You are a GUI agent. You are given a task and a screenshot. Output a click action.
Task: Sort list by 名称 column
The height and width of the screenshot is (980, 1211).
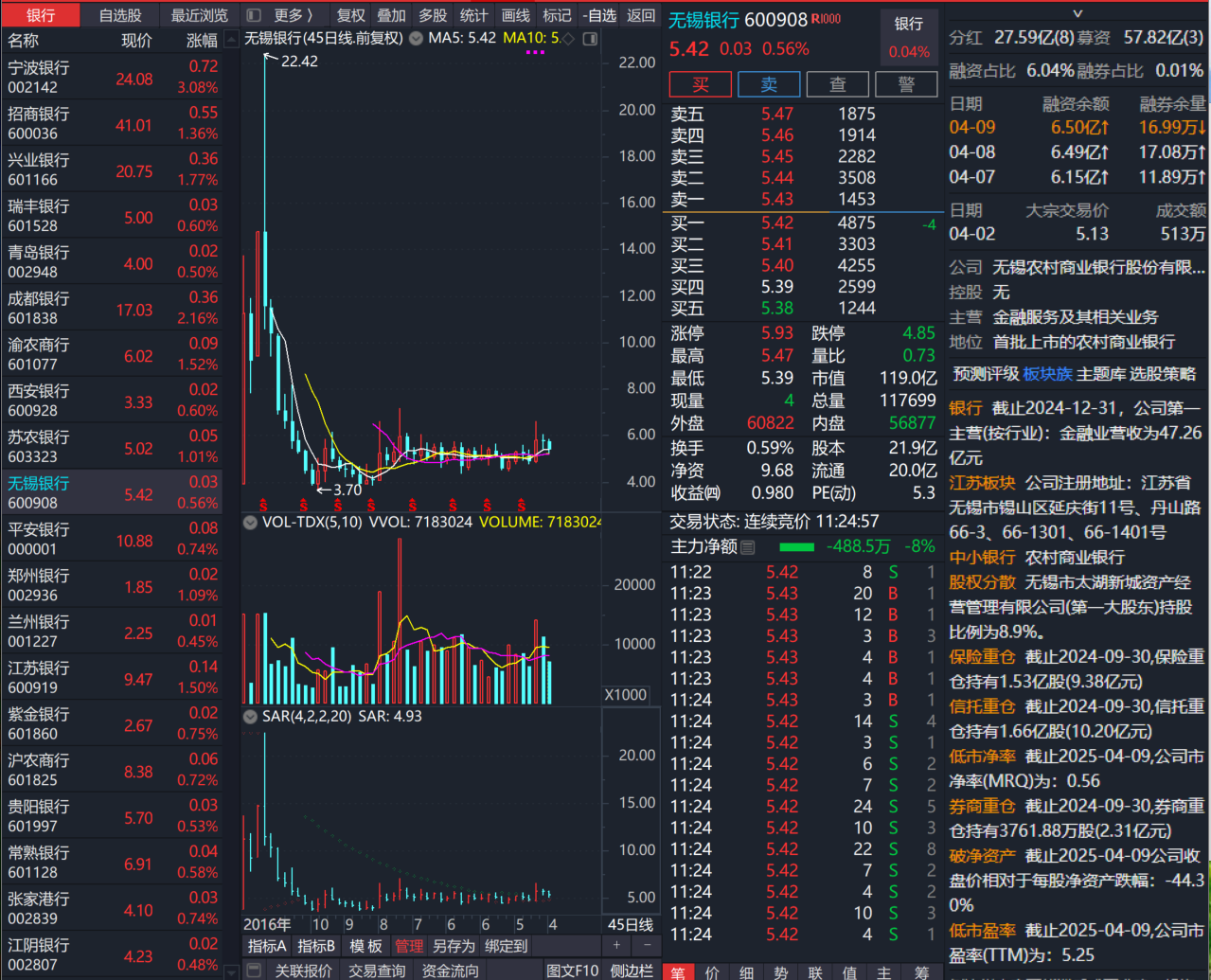coord(24,41)
